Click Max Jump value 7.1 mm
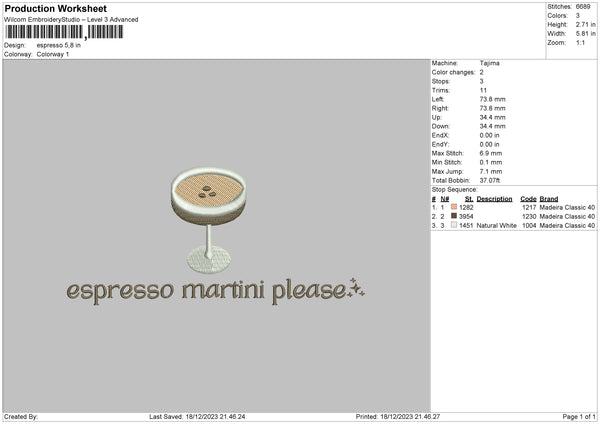Viewport: 600px width, 424px height. pos(491,171)
